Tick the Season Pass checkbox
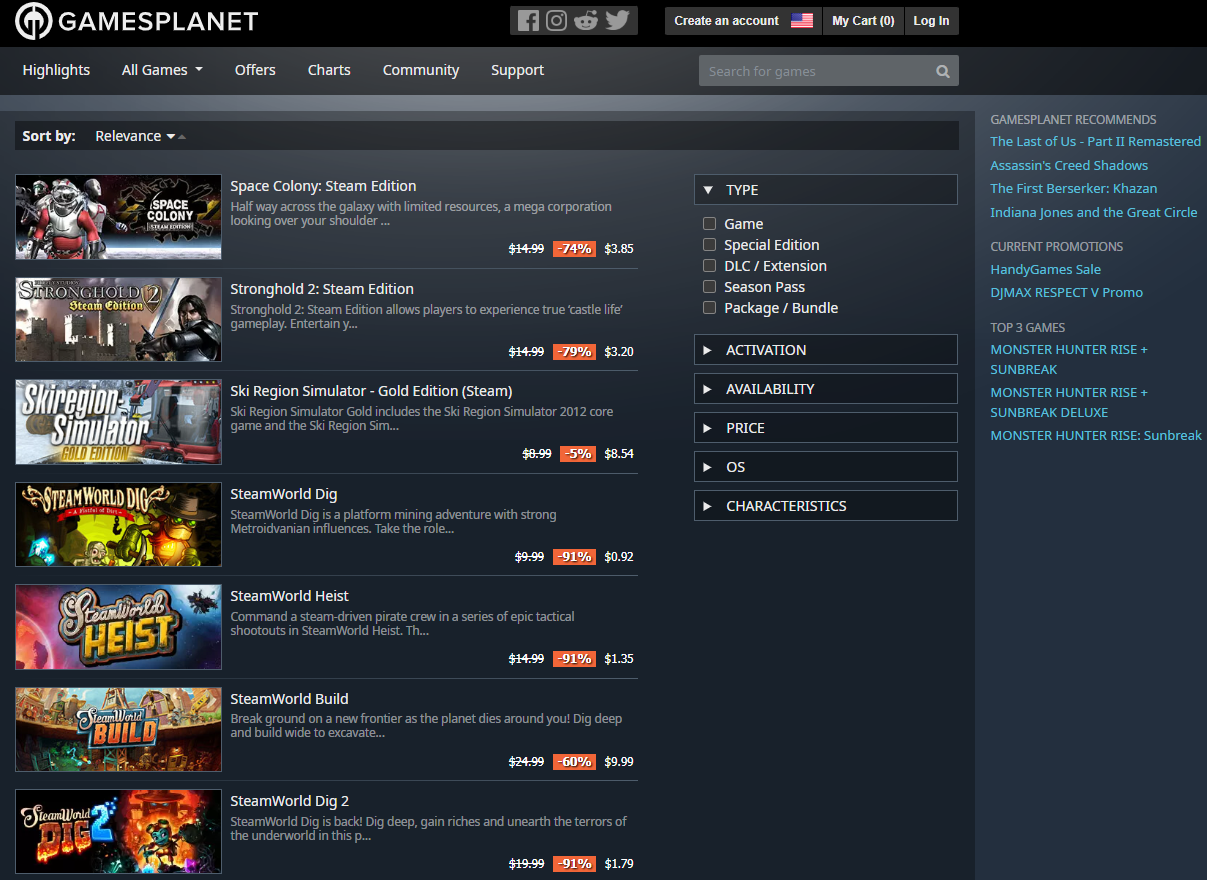The image size is (1207, 880). (x=709, y=287)
